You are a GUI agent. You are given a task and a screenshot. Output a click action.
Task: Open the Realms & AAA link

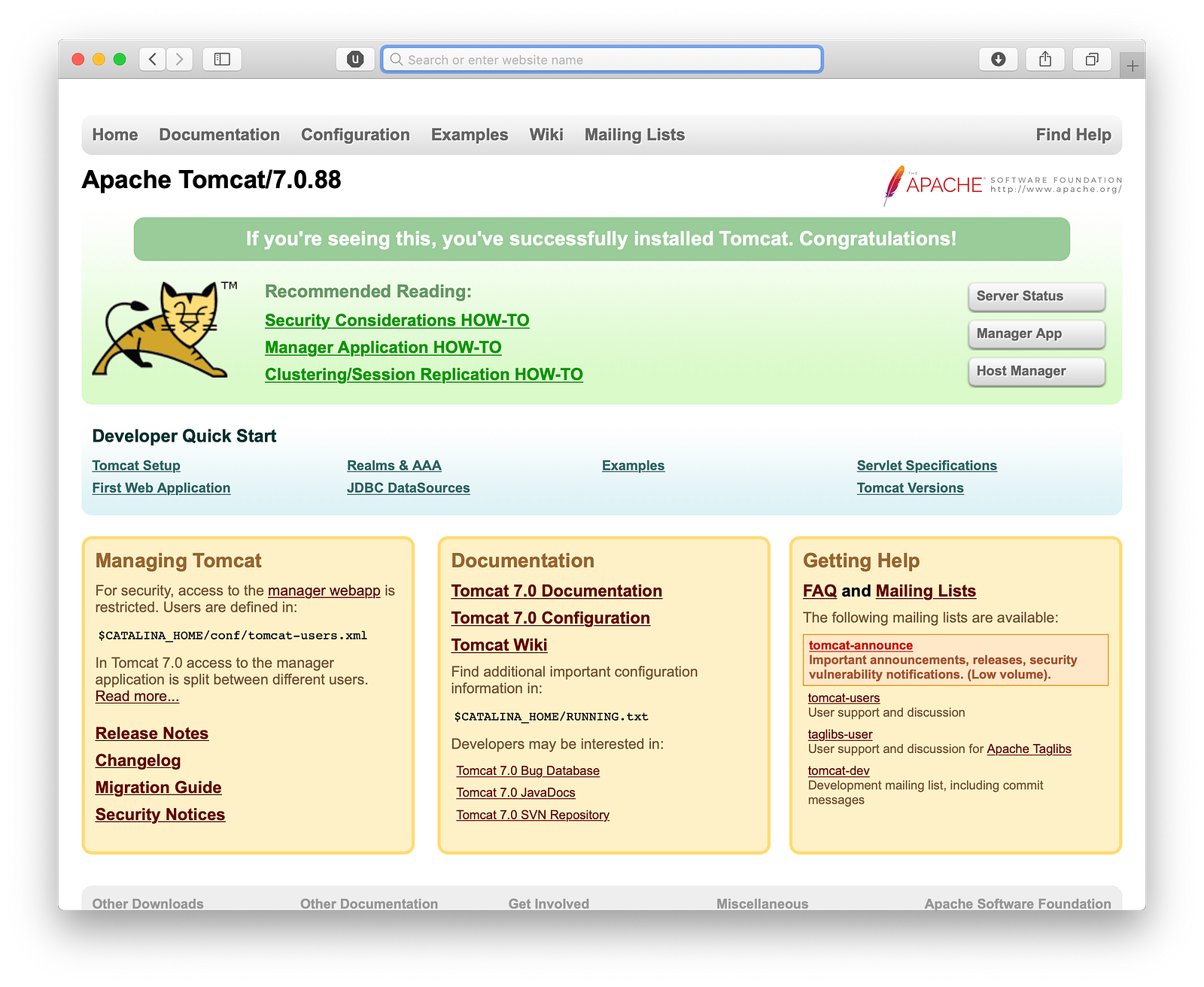[x=394, y=466]
